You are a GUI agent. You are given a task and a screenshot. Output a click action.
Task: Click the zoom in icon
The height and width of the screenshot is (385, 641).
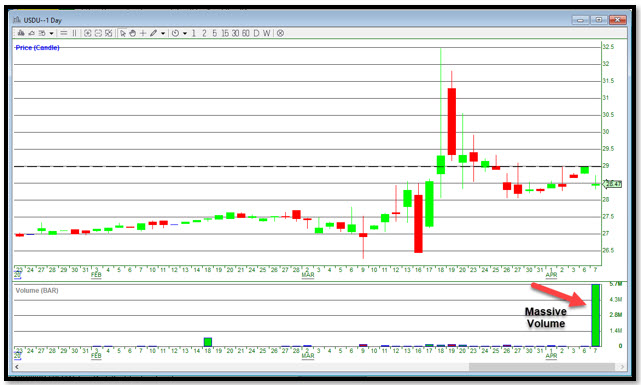pos(87,34)
